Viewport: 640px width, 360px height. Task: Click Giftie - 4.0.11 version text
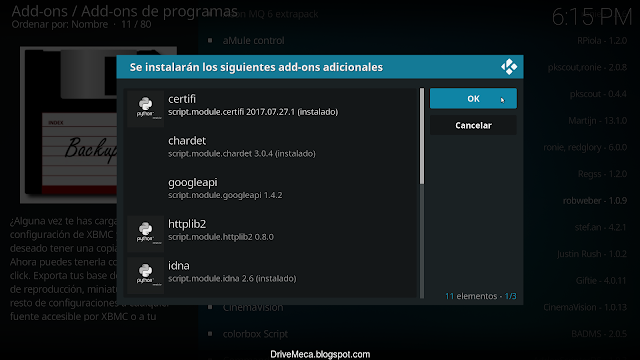pos(601,280)
